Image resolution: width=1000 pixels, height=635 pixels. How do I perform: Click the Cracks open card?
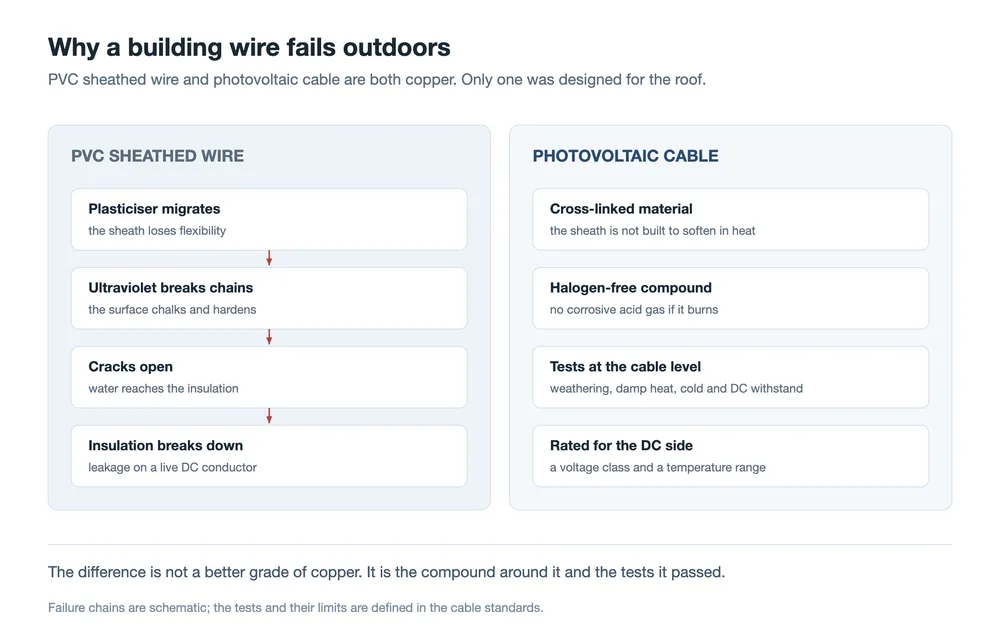click(x=269, y=377)
